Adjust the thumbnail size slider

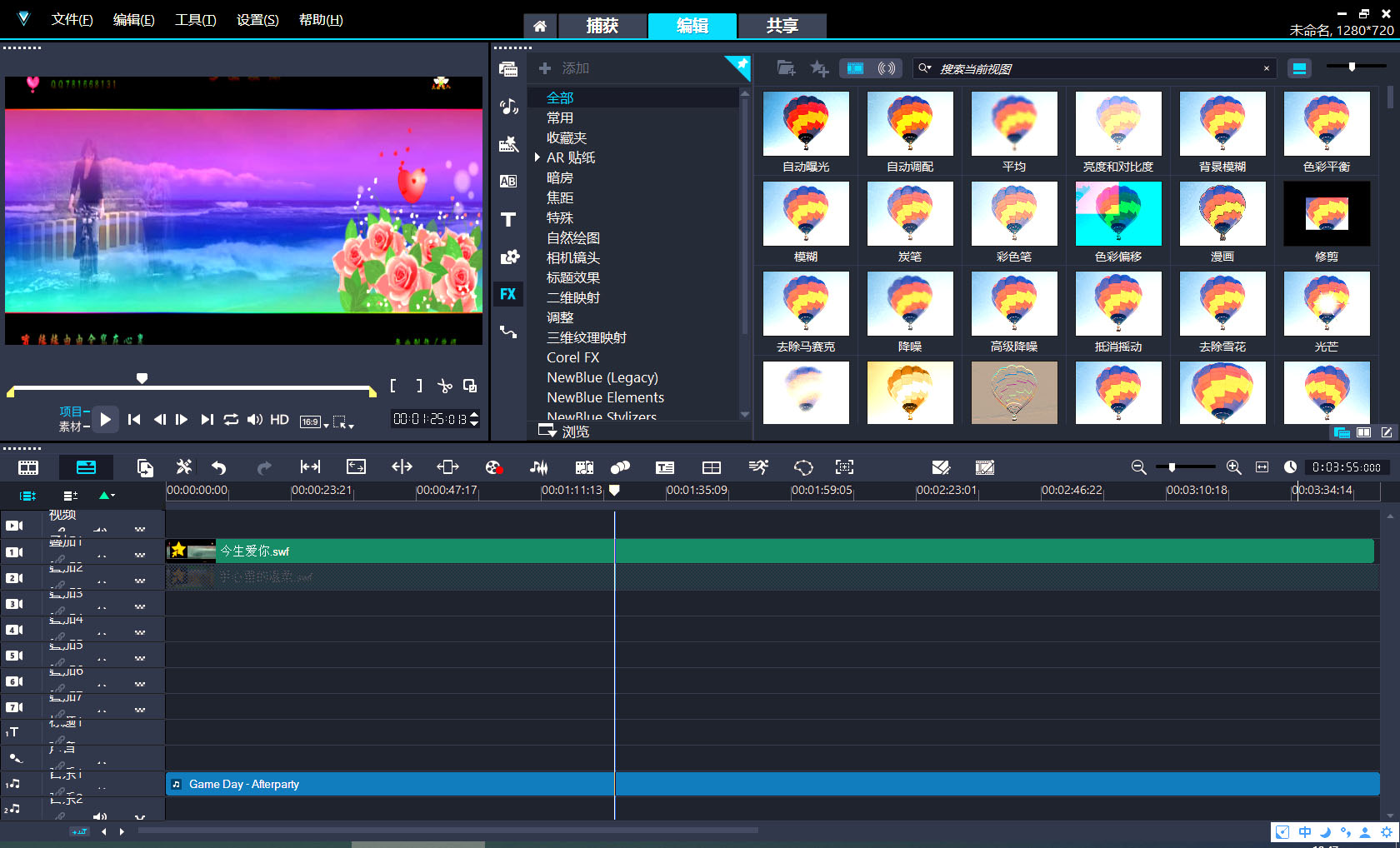point(1352,67)
